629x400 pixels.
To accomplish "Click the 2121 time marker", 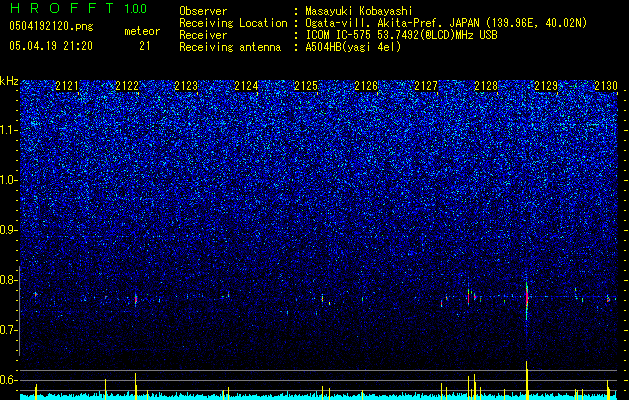I will 67,86.
